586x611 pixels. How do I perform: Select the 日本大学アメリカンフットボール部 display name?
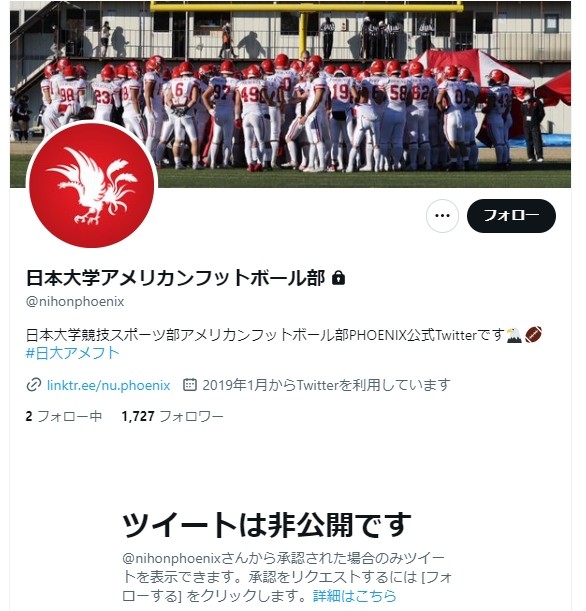pyautogui.click(x=175, y=278)
